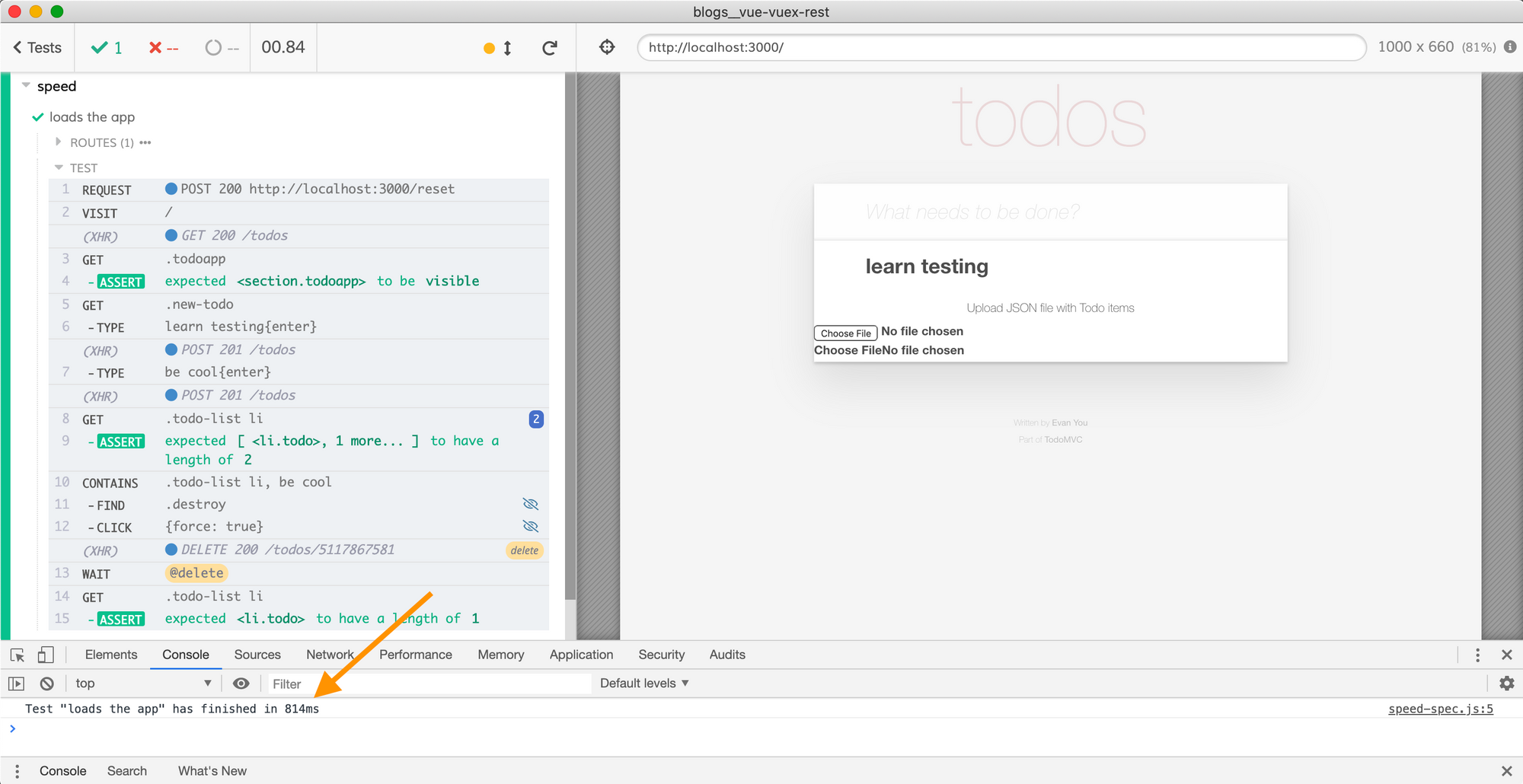Toggle the device toolbar icon

[x=46, y=655]
